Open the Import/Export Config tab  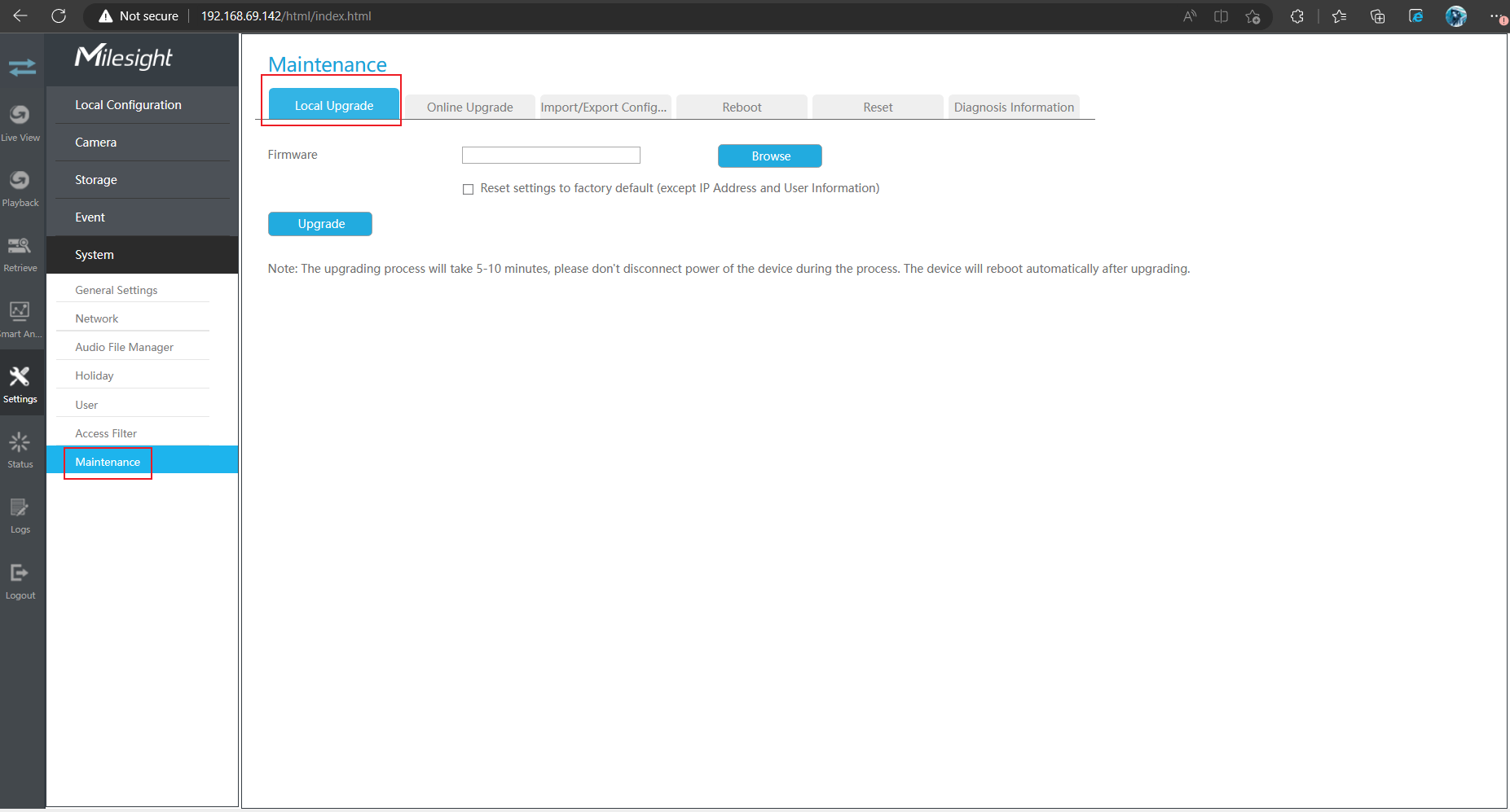pos(605,107)
